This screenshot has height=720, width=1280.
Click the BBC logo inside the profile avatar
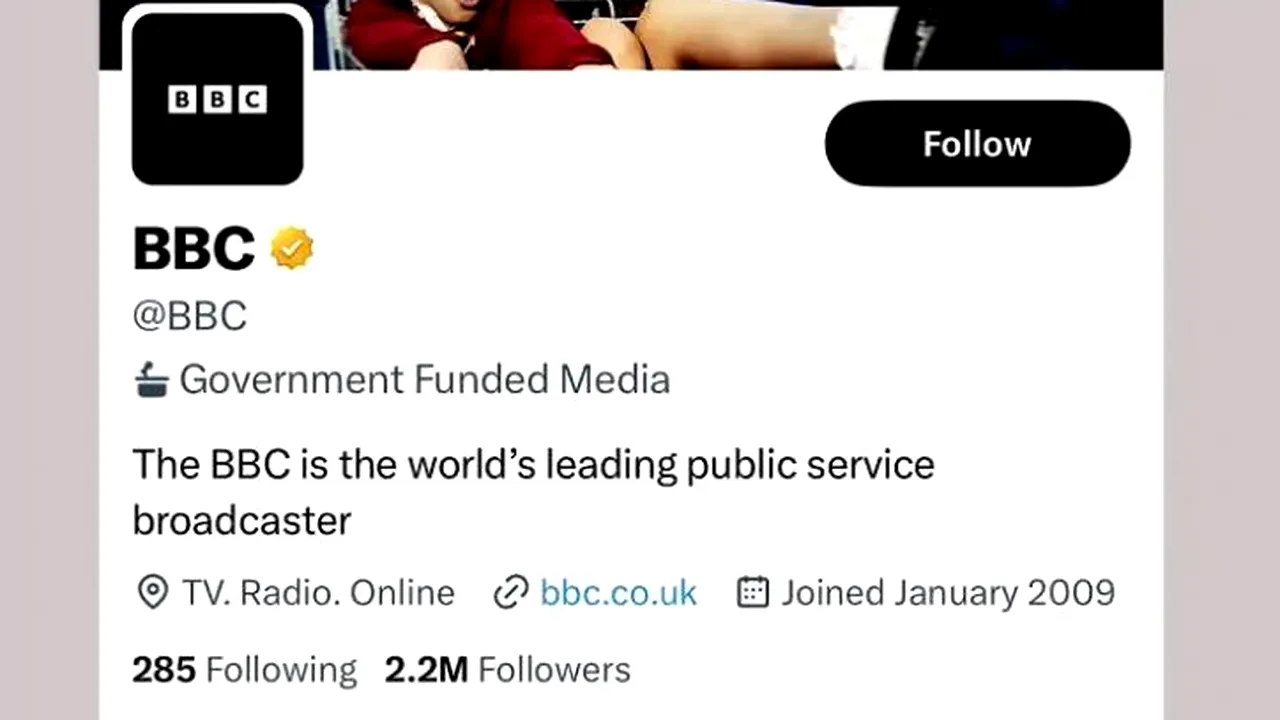(216, 99)
